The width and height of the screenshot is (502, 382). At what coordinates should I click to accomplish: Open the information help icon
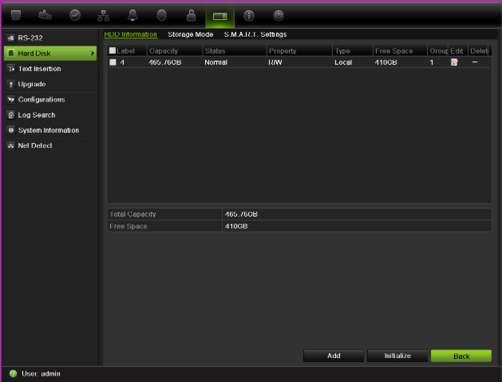click(x=249, y=15)
